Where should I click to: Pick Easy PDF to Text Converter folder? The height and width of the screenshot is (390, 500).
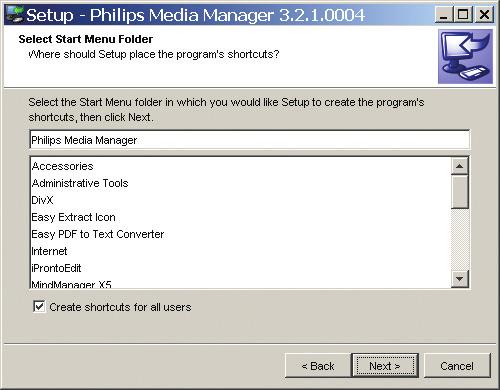98,234
